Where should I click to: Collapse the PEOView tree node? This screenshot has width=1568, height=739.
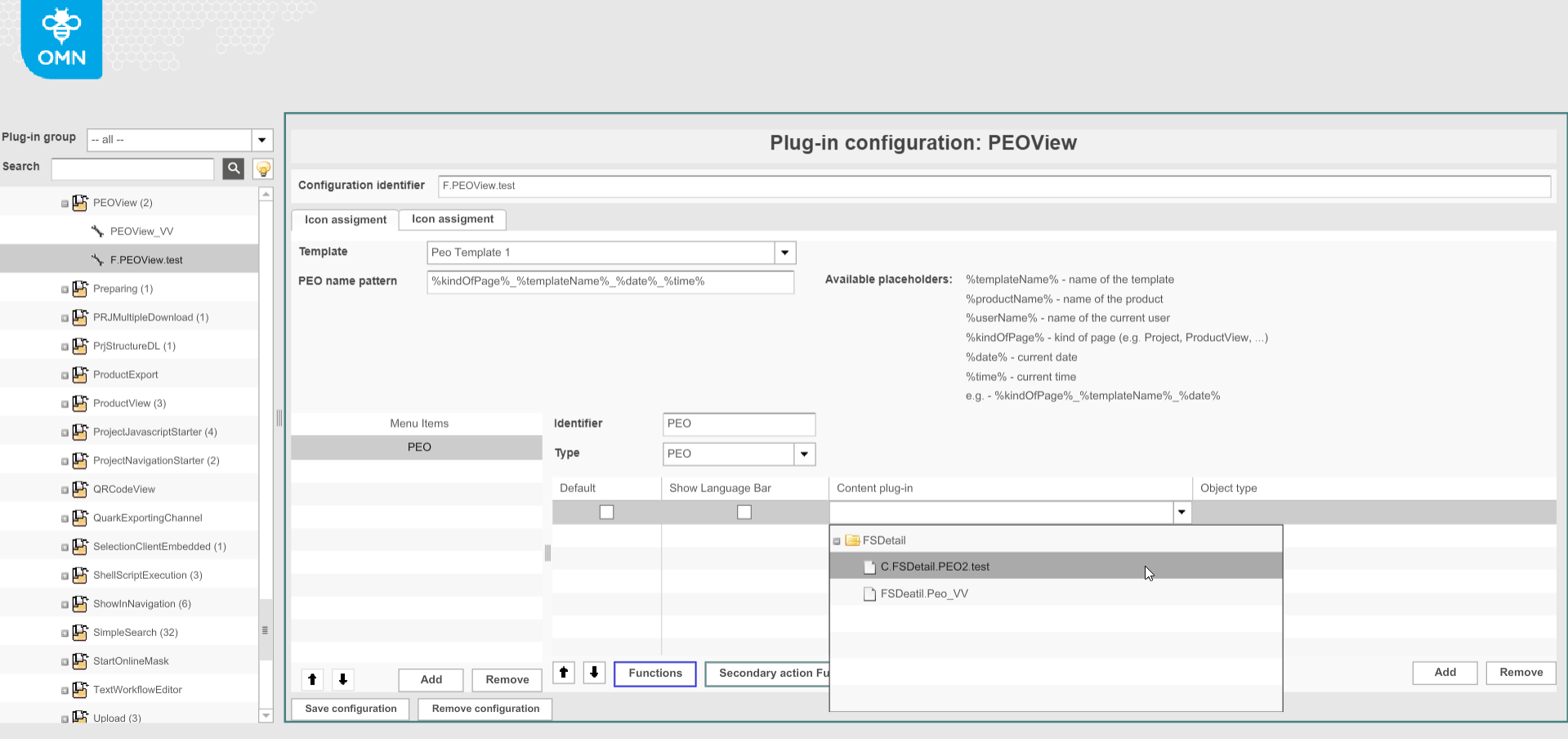65,202
